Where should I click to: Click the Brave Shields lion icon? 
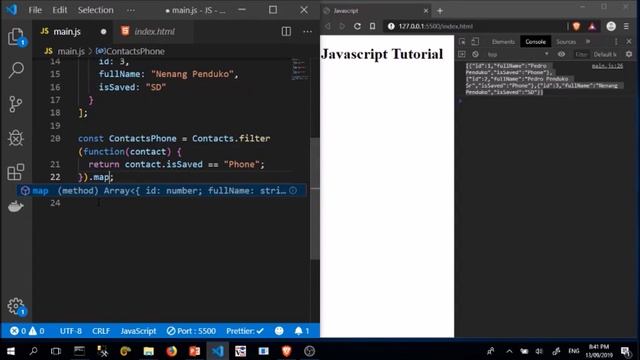tap(576, 26)
